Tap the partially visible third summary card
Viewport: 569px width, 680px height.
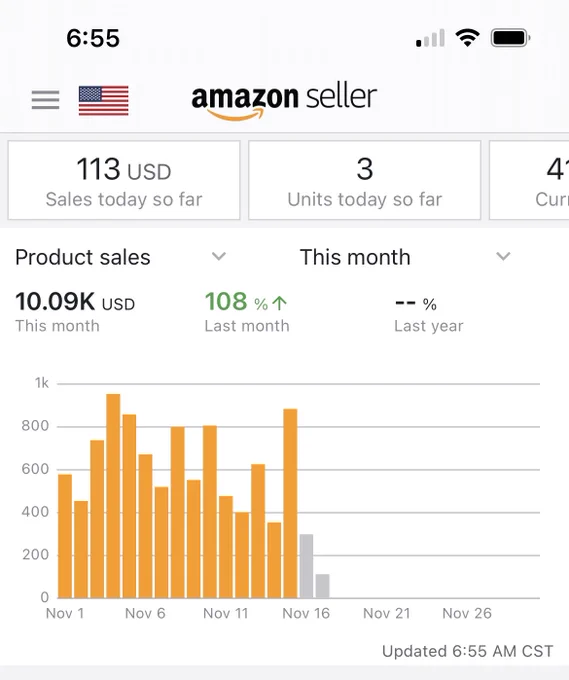point(529,180)
